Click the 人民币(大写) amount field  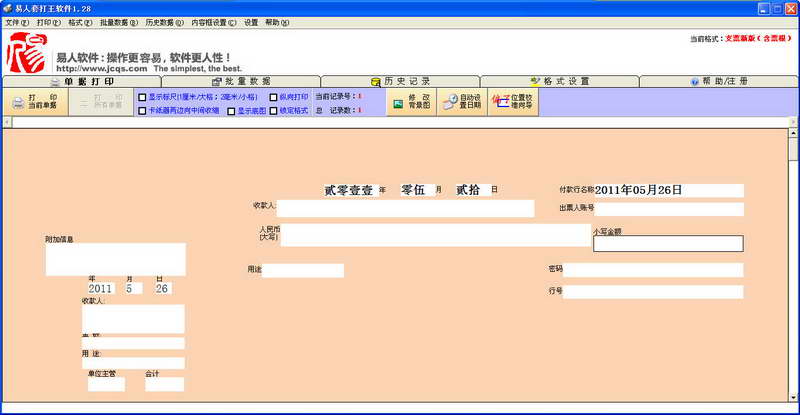point(436,235)
